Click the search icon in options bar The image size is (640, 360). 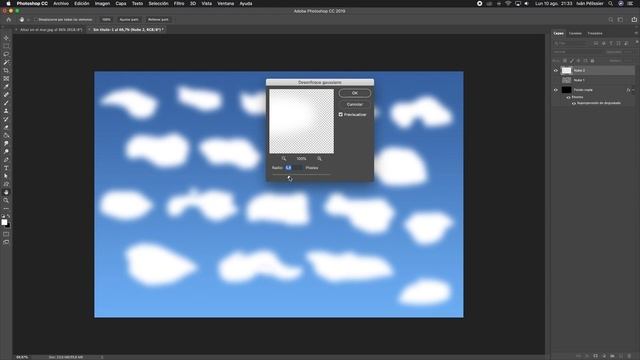click(x=611, y=20)
